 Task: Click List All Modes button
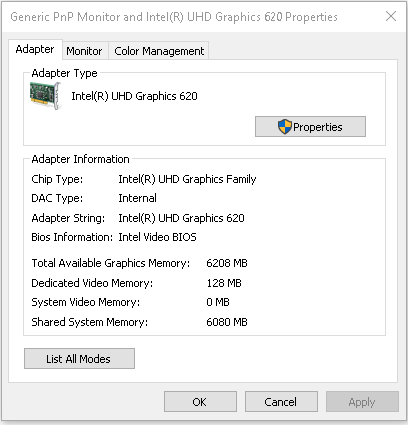(79, 359)
